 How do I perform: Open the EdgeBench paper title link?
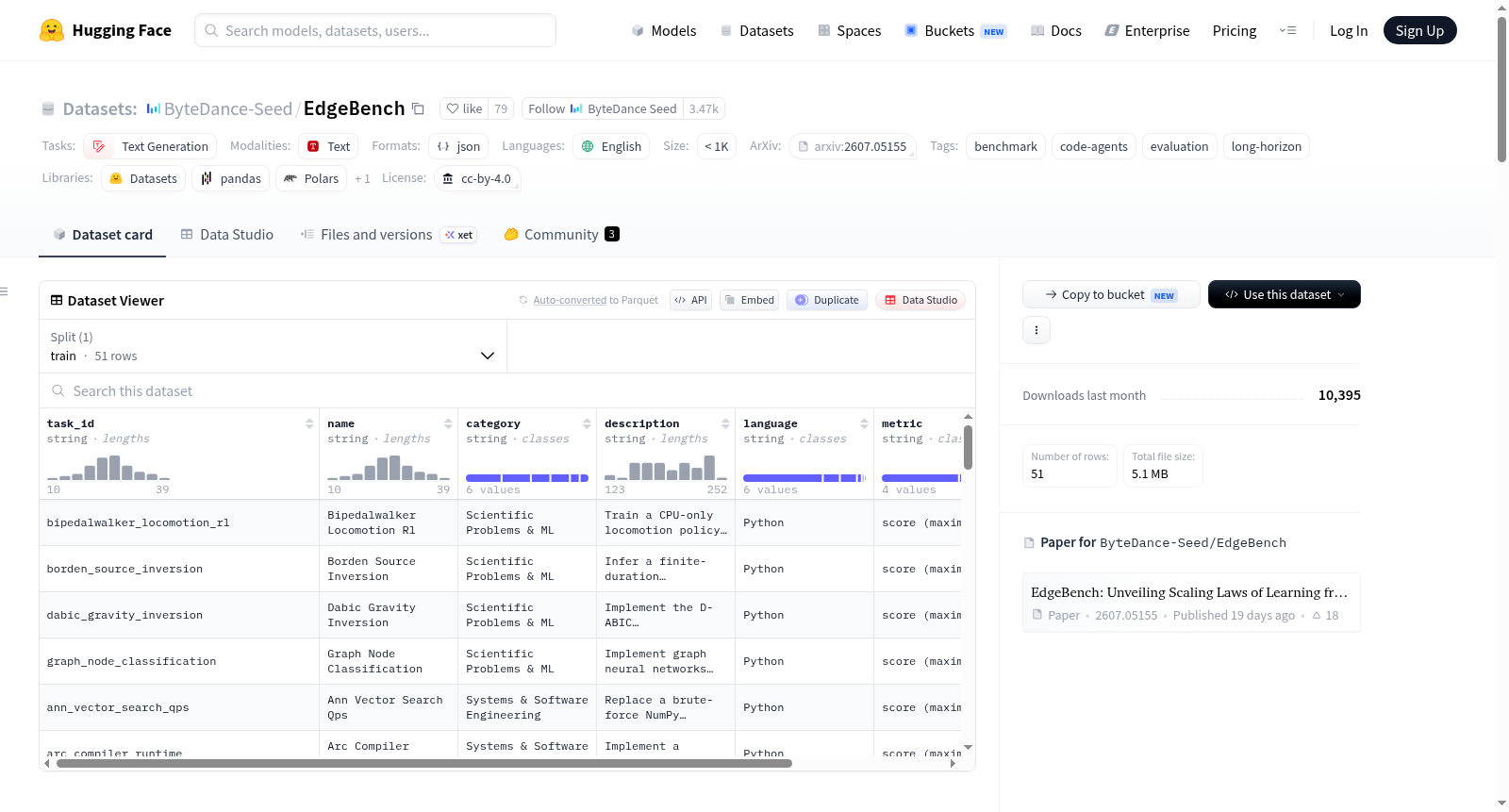click(1189, 592)
